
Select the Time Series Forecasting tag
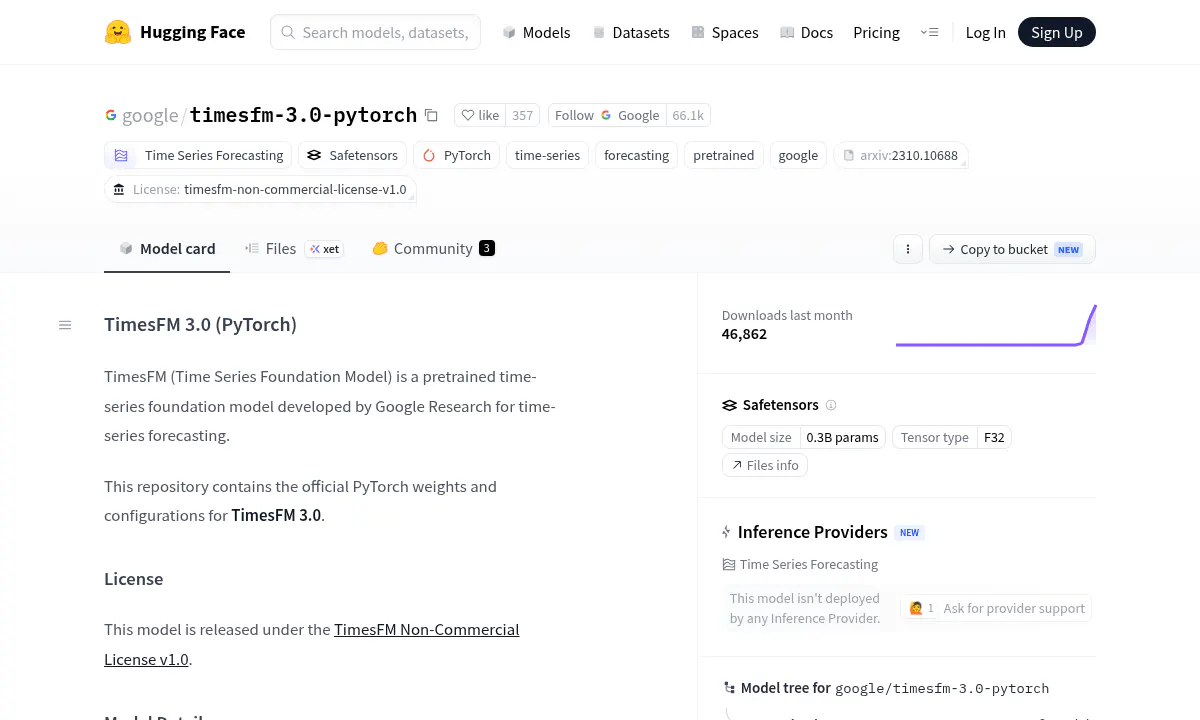[x=198, y=155]
